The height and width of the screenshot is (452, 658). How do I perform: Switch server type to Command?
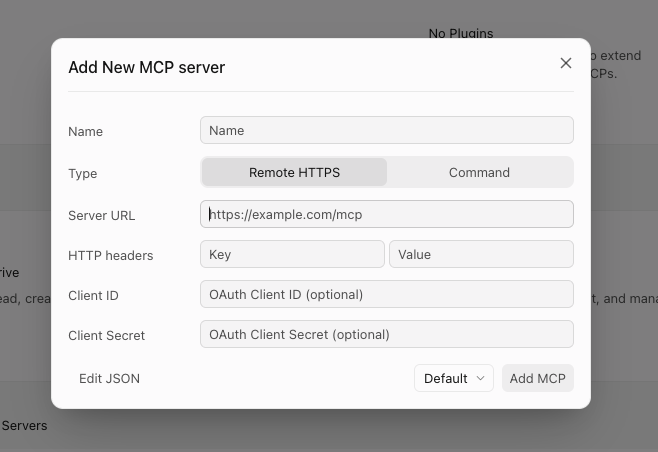pos(479,172)
